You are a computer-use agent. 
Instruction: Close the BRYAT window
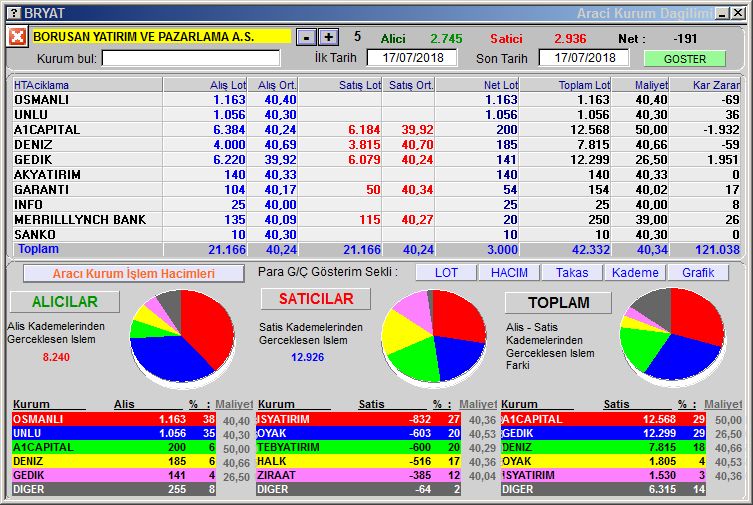(738, 13)
